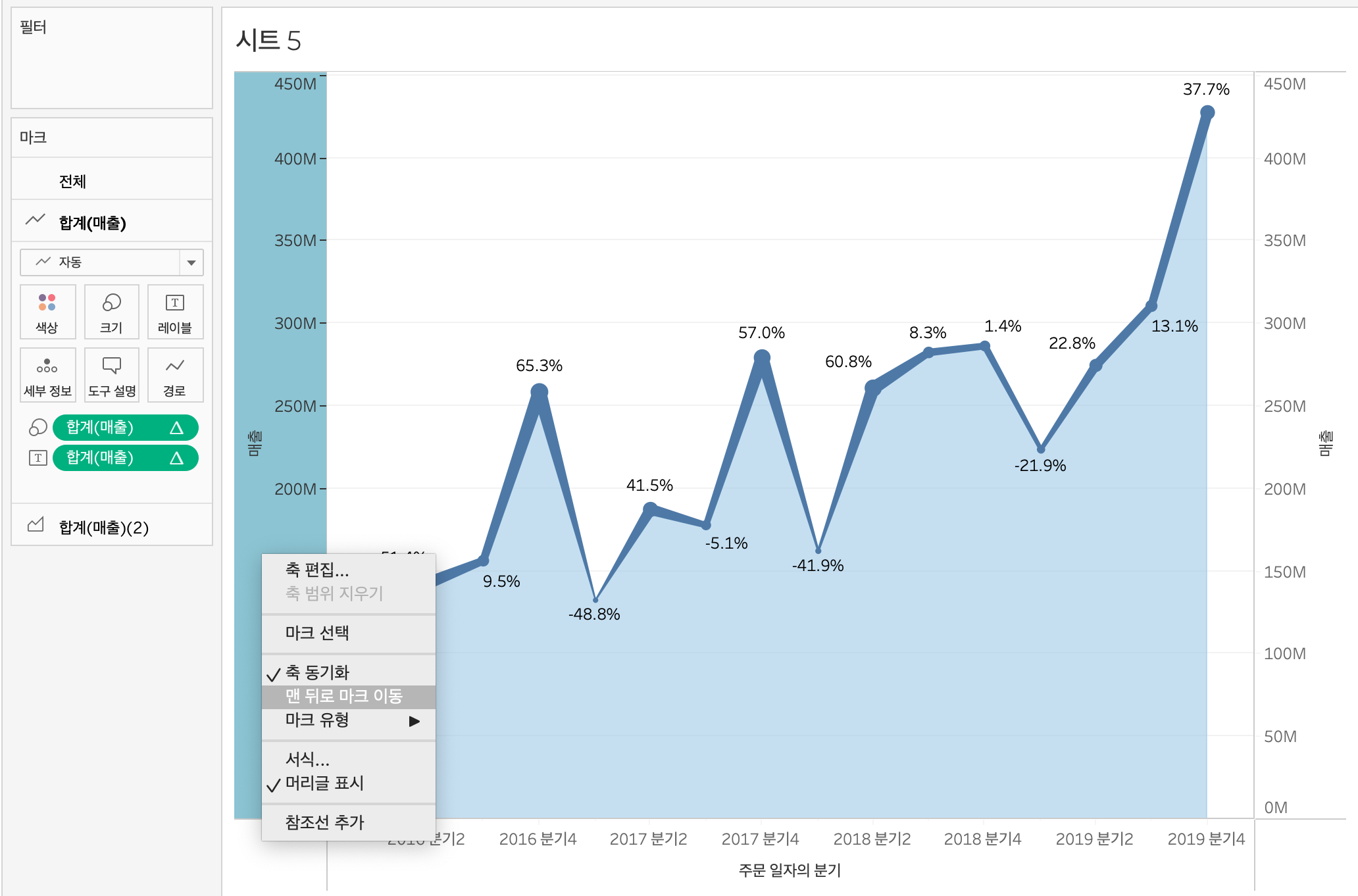
Task: Click the 색상 (Color) marks card button
Action: coord(47,312)
